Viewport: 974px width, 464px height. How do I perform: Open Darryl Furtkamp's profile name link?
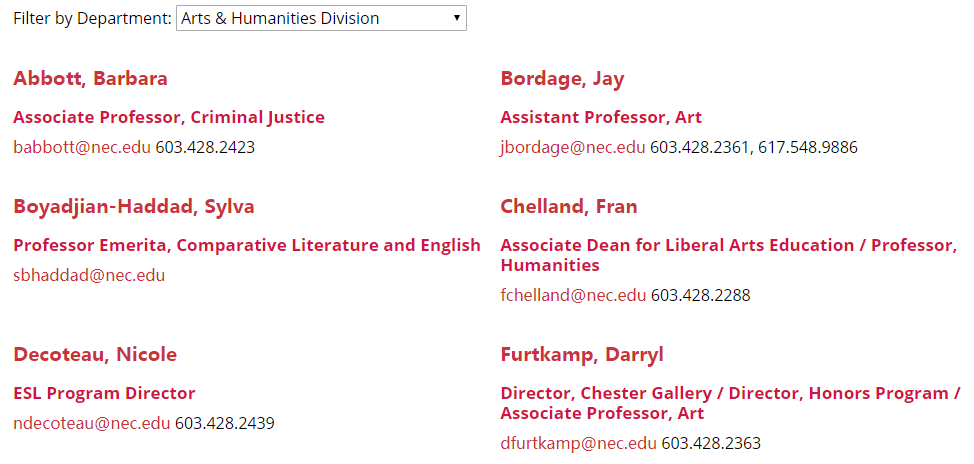click(582, 355)
